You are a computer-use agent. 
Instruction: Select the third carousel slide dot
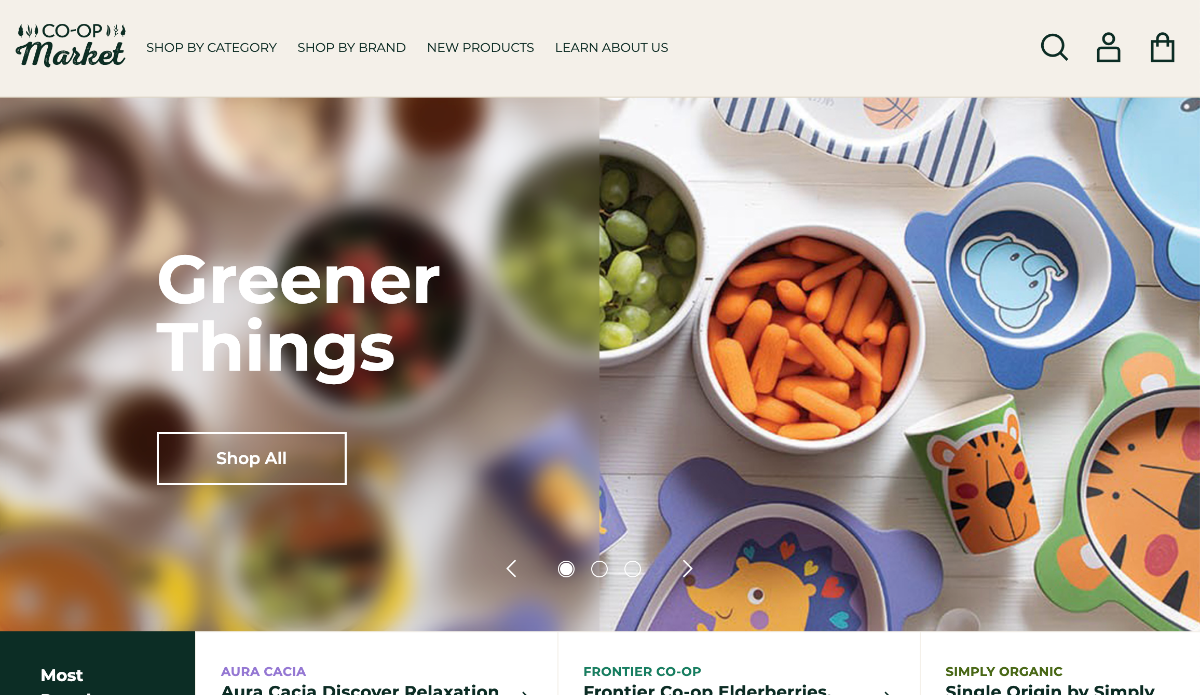[x=633, y=569]
